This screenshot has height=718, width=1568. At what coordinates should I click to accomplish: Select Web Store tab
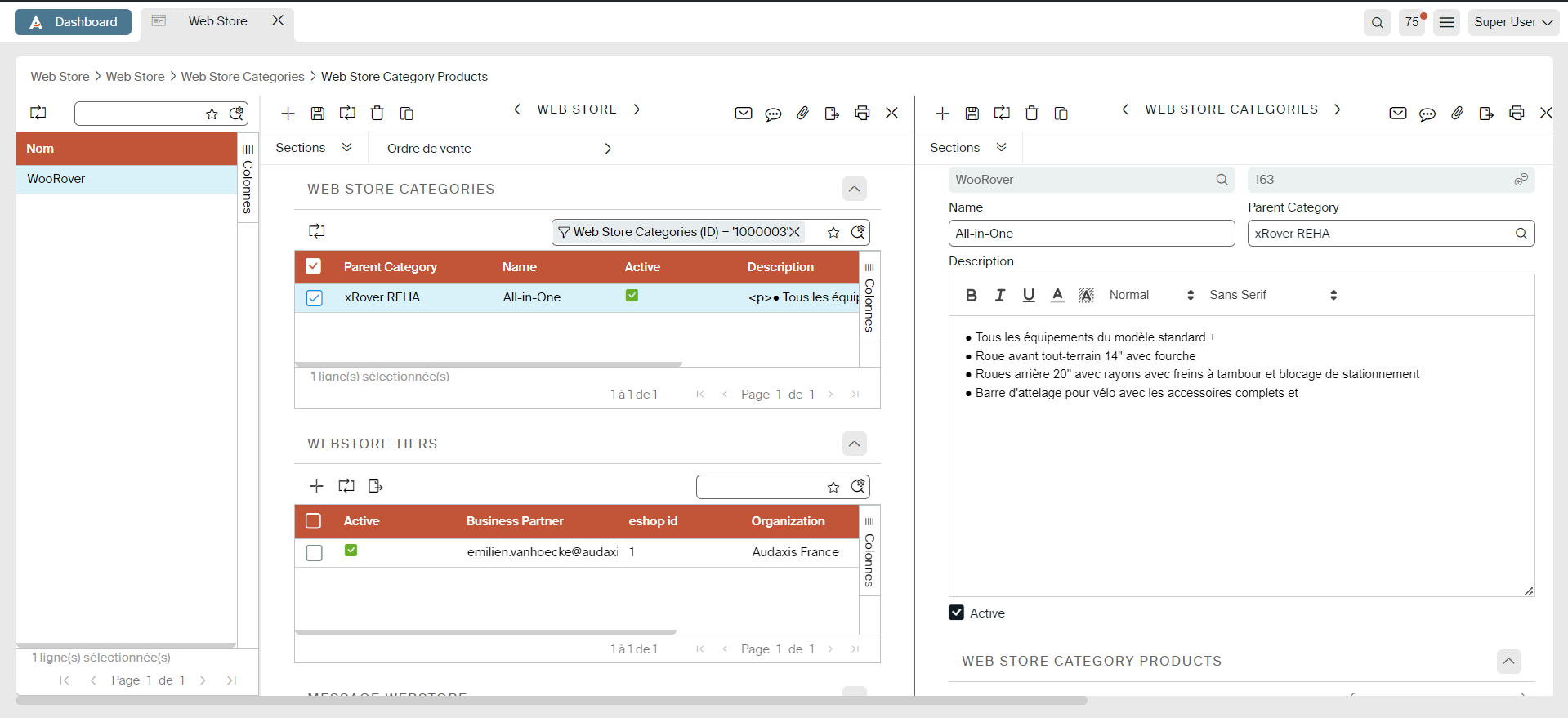tap(217, 21)
